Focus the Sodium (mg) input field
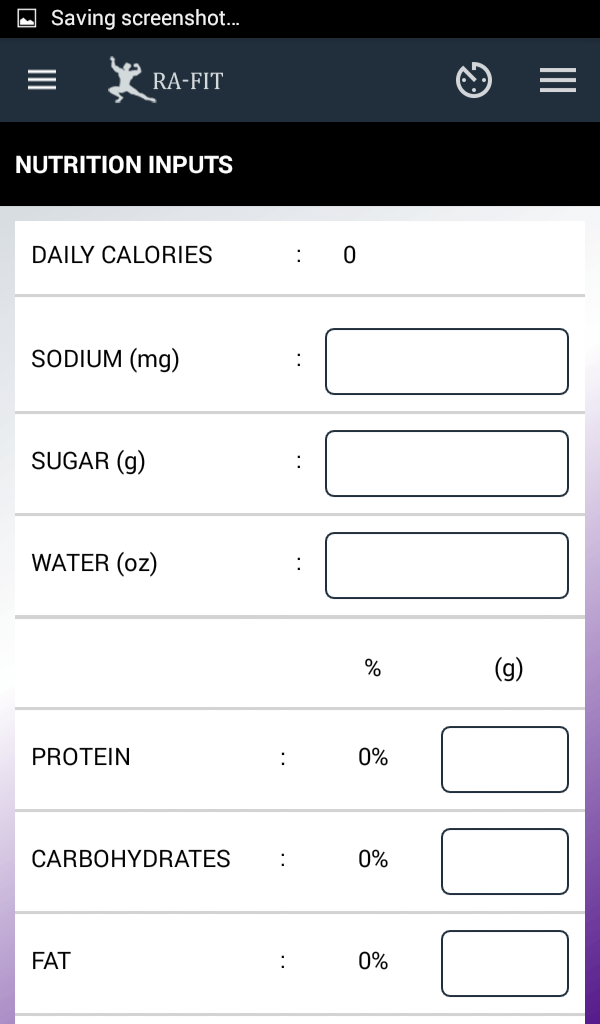600x1024 pixels. tap(447, 361)
